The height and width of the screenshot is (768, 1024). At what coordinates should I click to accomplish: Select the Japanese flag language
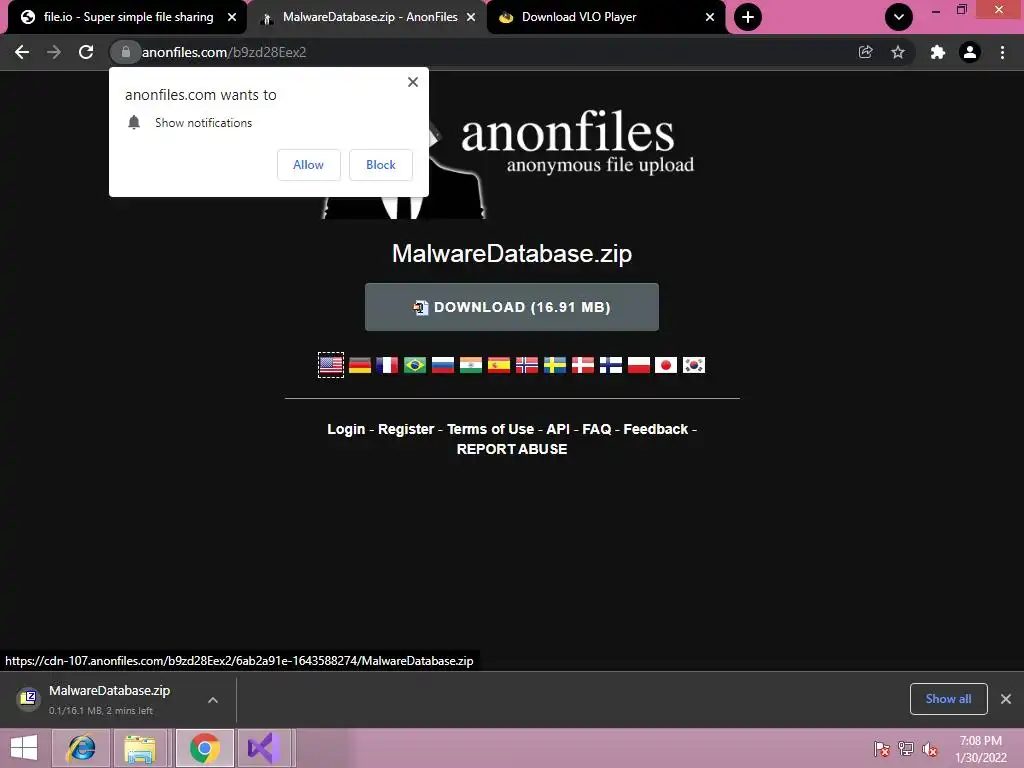tap(666, 364)
